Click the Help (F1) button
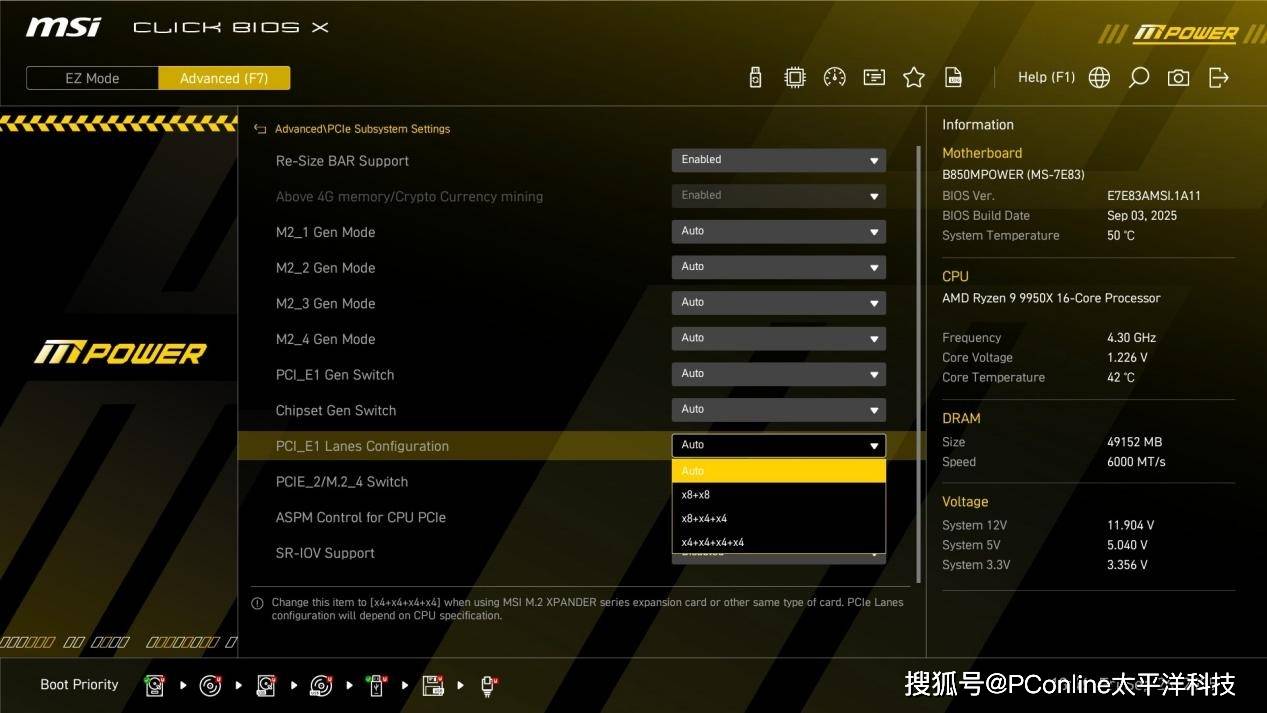 pyautogui.click(x=1046, y=78)
